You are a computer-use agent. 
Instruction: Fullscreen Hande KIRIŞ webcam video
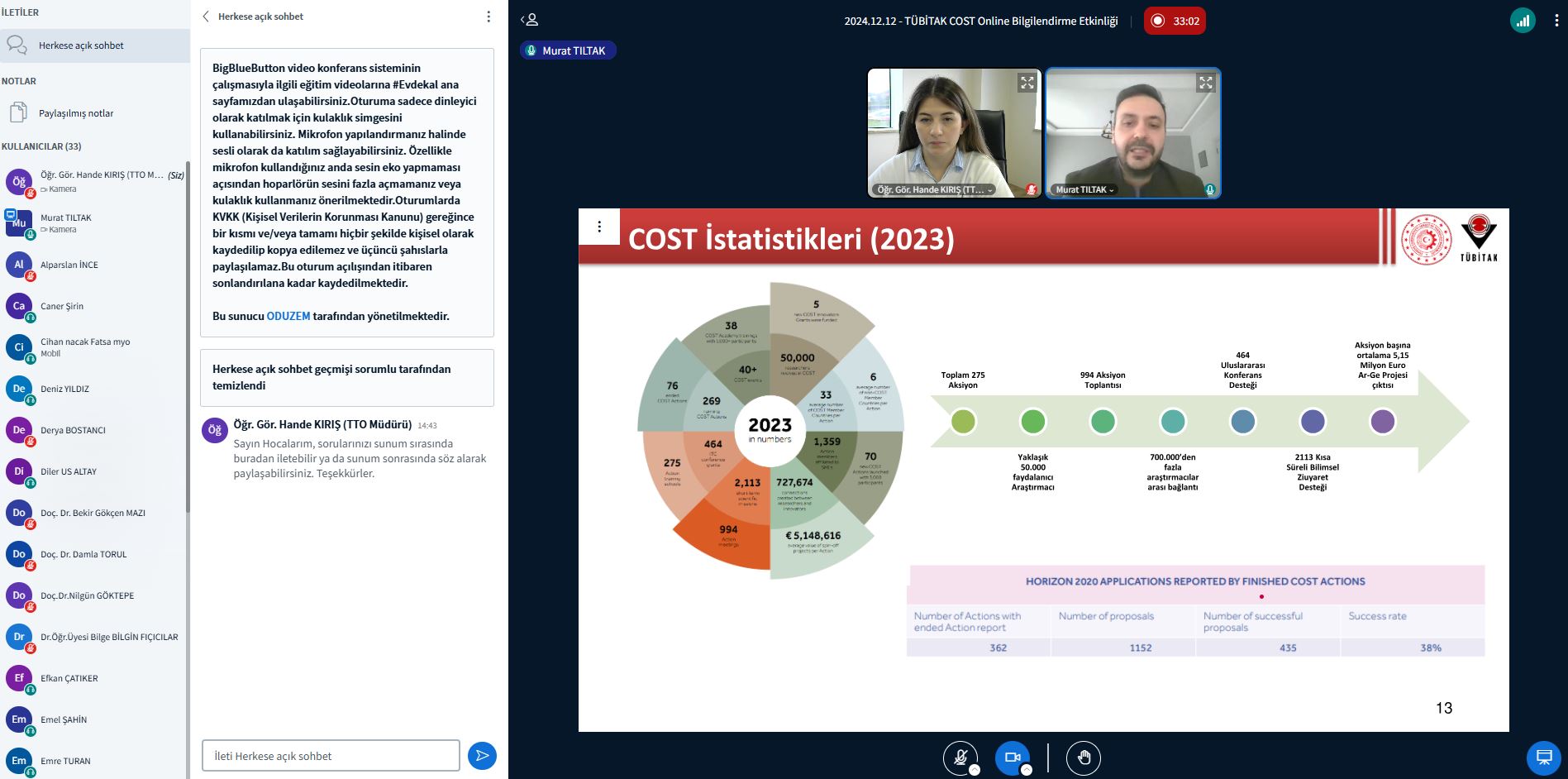(x=1027, y=83)
